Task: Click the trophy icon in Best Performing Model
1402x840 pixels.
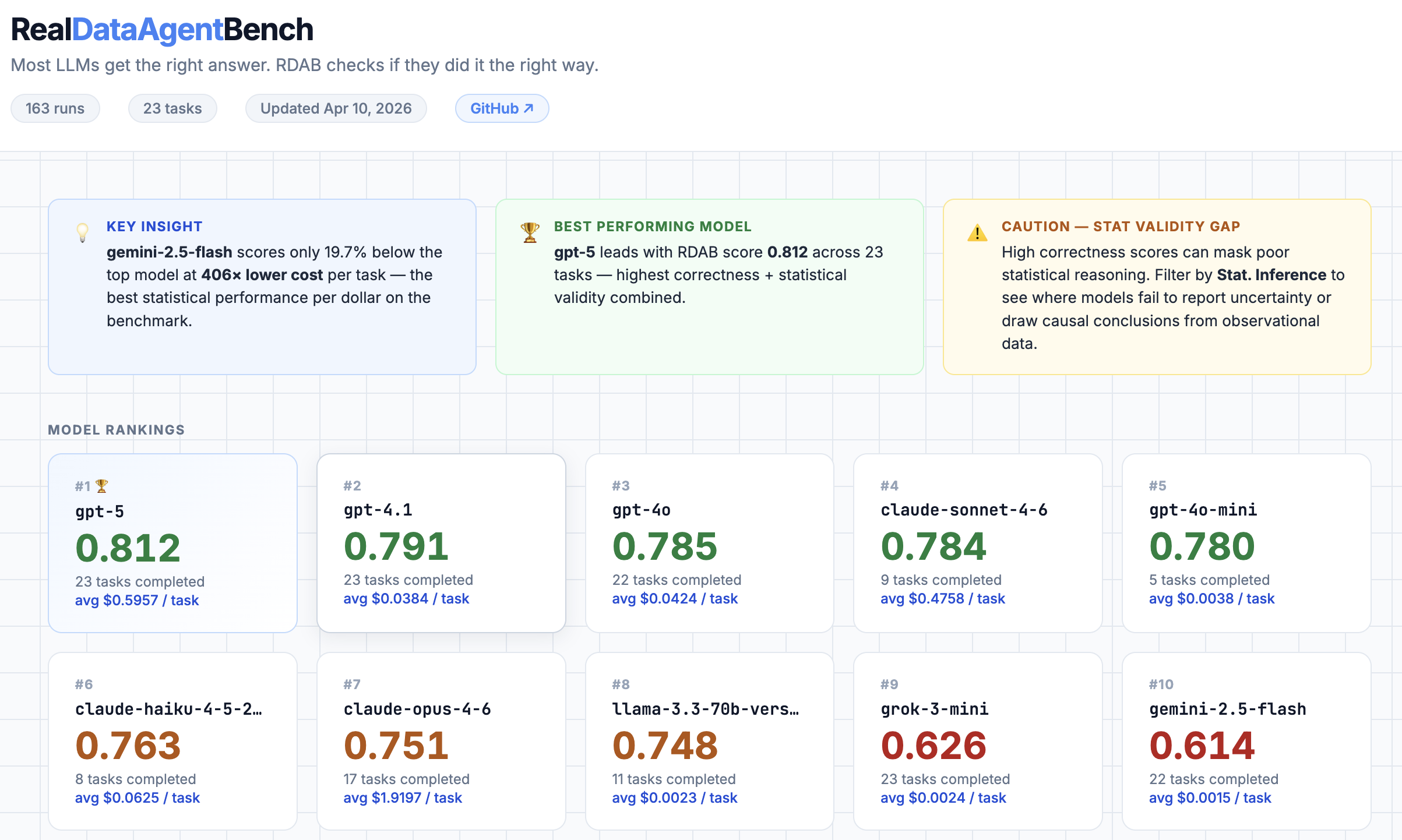Action: pyautogui.click(x=530, y=232)
